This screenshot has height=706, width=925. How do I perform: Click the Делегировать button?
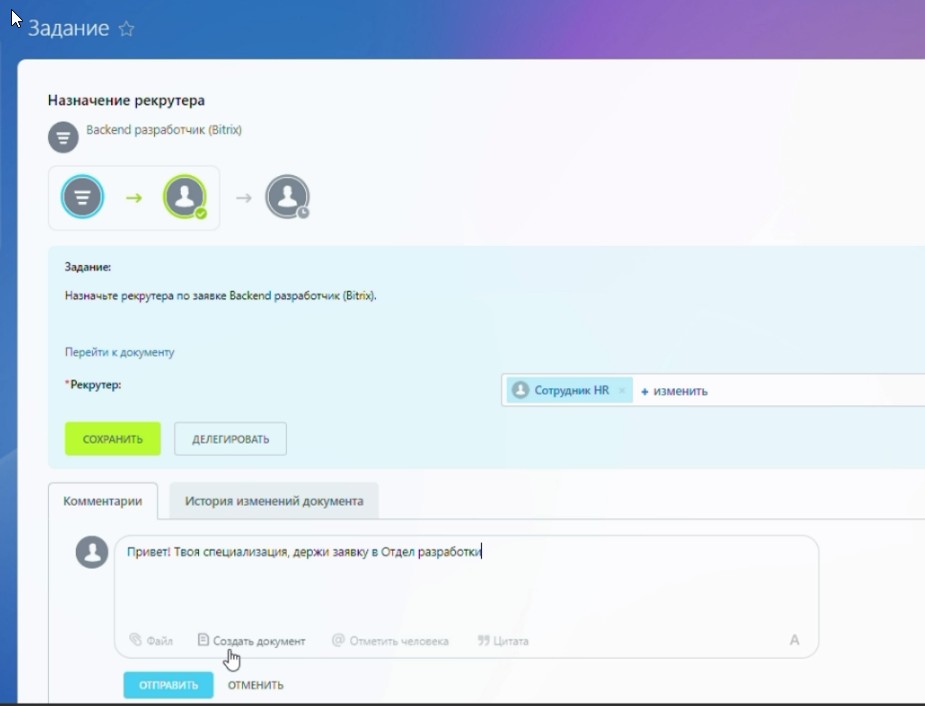pos(231,439)
